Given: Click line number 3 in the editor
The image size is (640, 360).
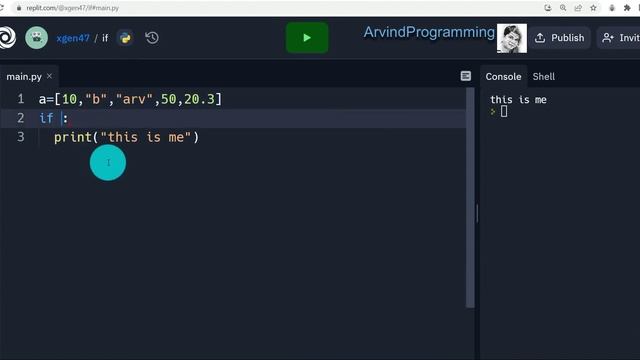Looking at the screenshot, I should (x=20, y=137).
